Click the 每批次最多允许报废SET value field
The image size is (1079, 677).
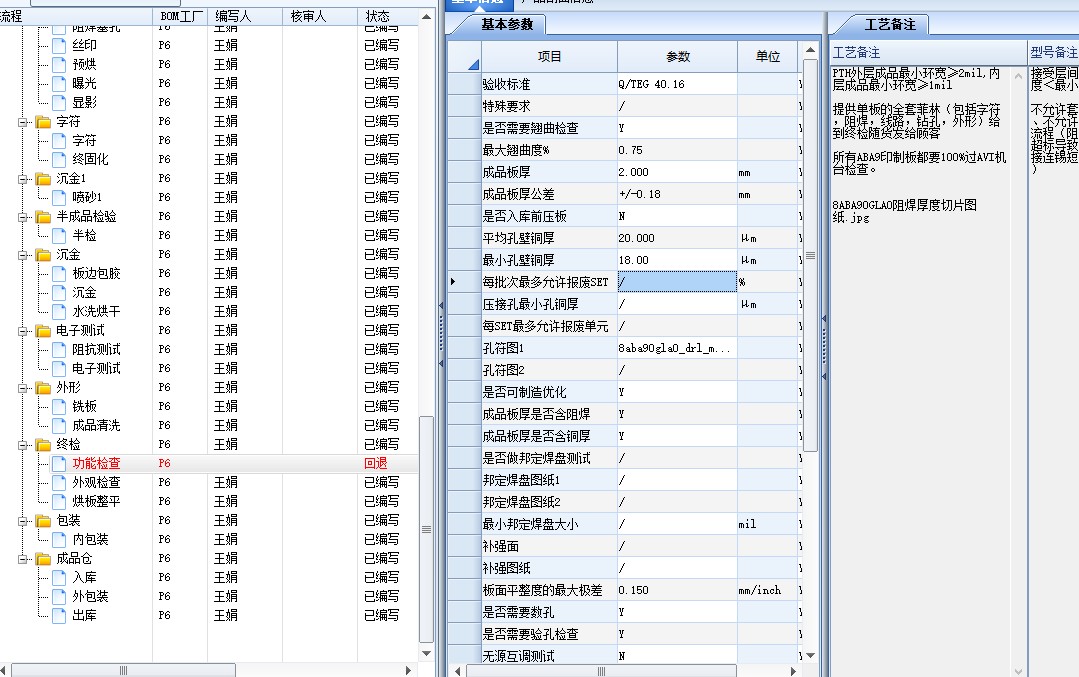677,282
